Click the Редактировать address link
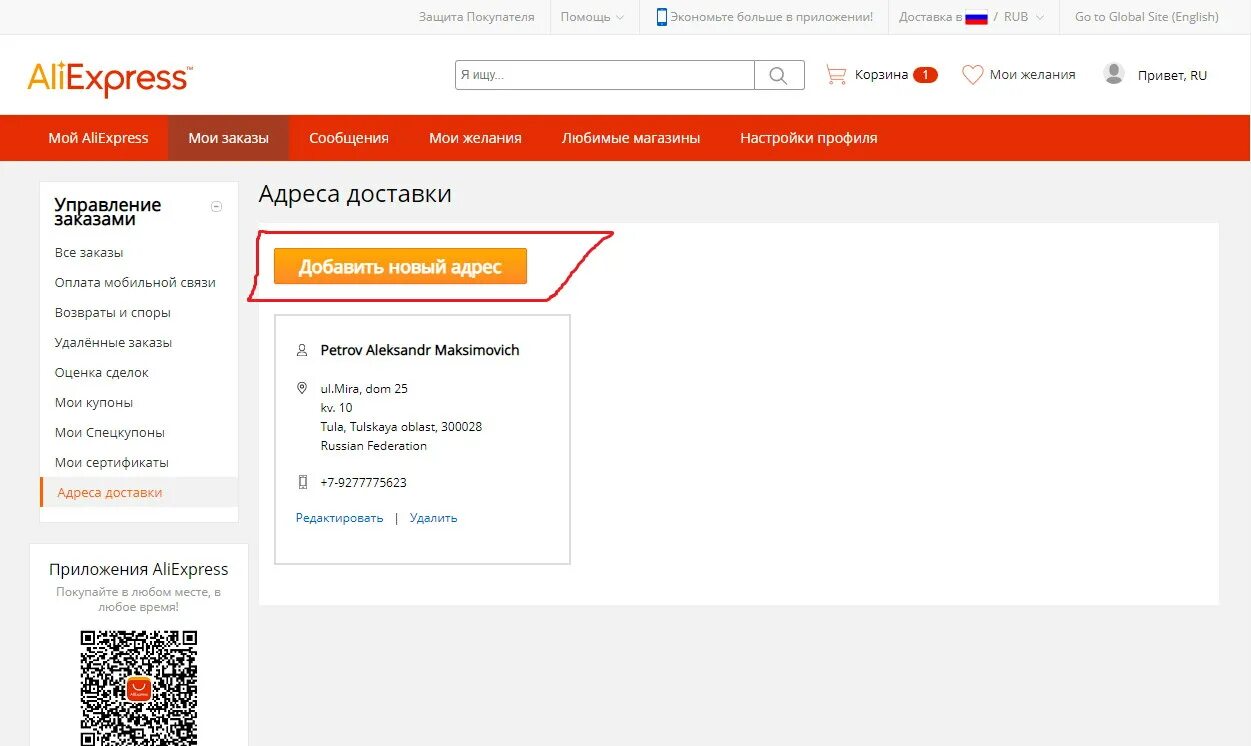The height and width of the screenshot is (746, 1251). [x=339, y=518]
